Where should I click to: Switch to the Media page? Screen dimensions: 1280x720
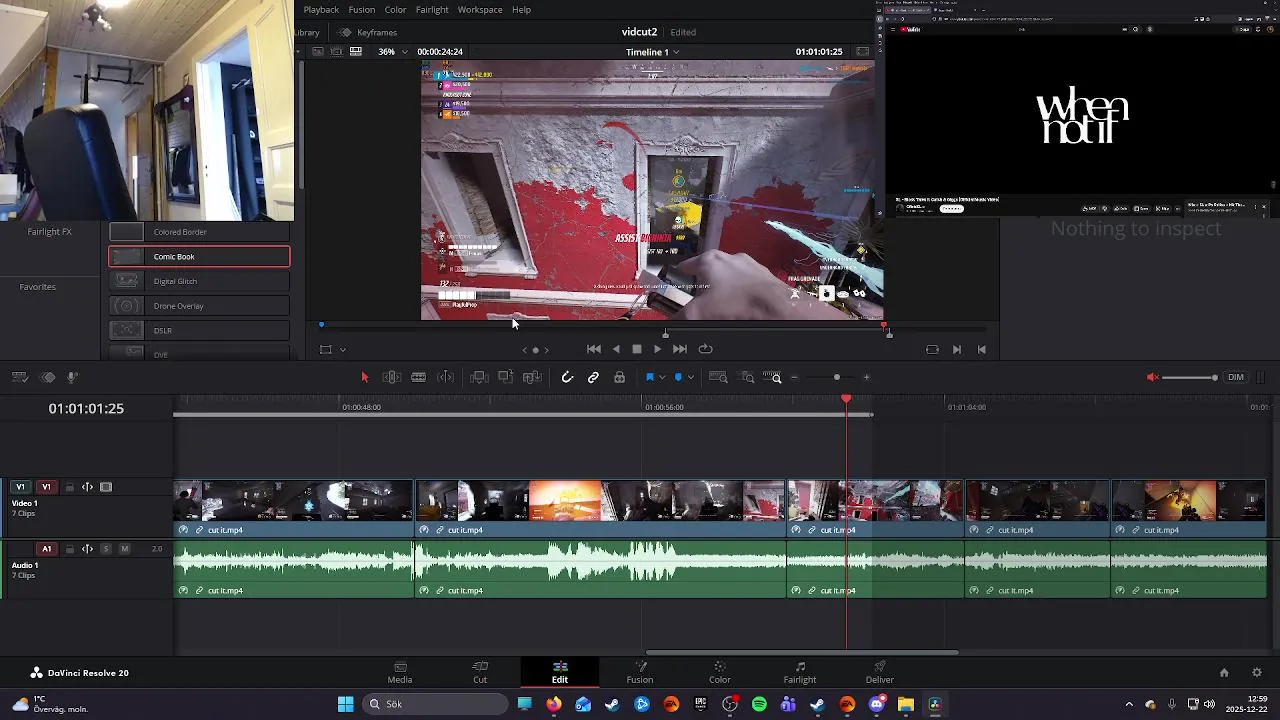pos(400,673)
